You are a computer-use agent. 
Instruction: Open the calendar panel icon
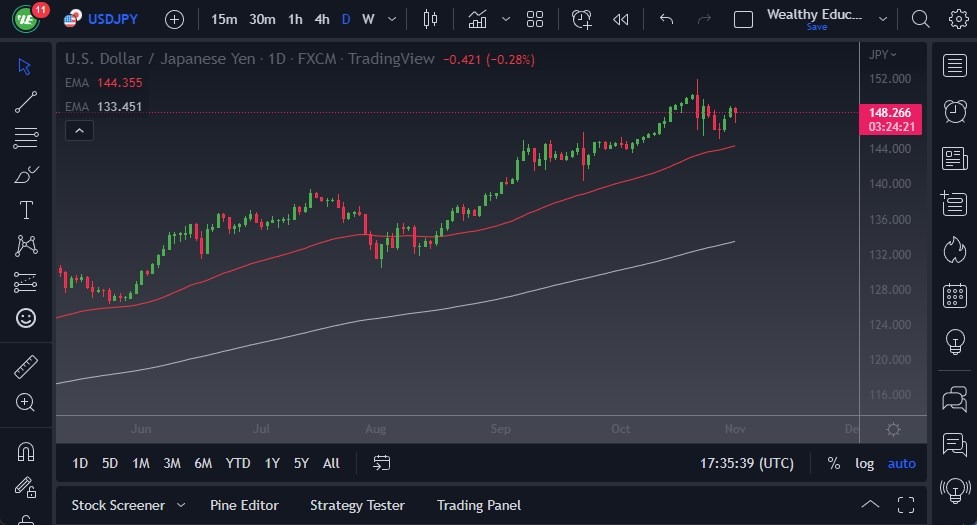coord(954,295)
